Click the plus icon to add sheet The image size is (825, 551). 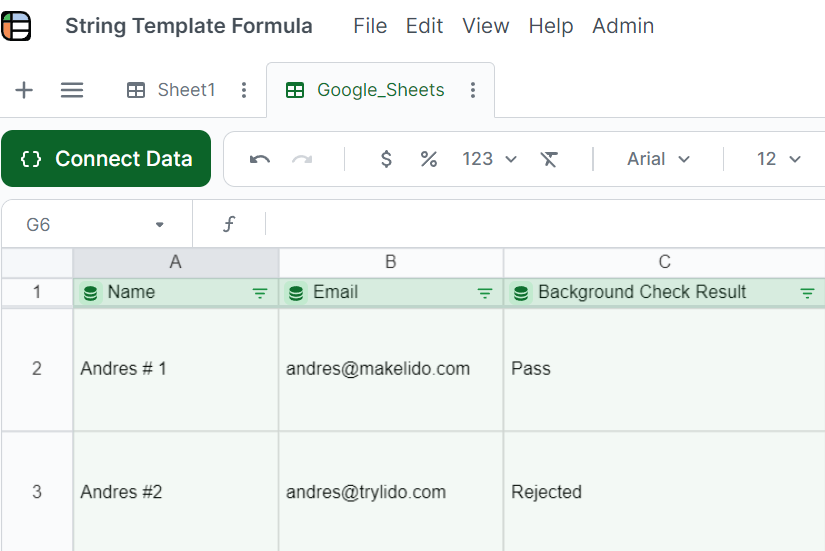(24, 90)
